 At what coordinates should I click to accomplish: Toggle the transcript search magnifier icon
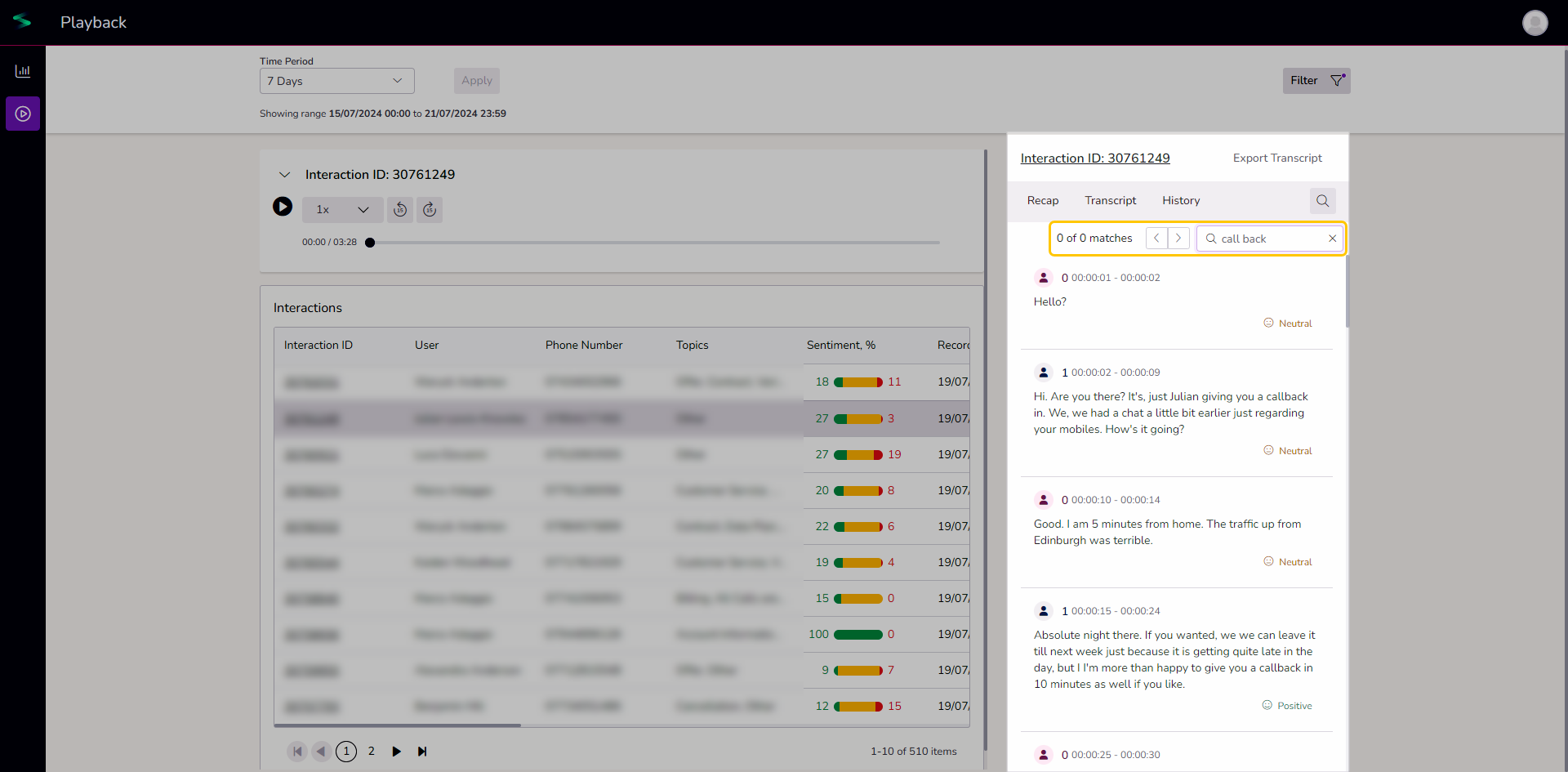pyautogui.click(x=1323, y=201)
